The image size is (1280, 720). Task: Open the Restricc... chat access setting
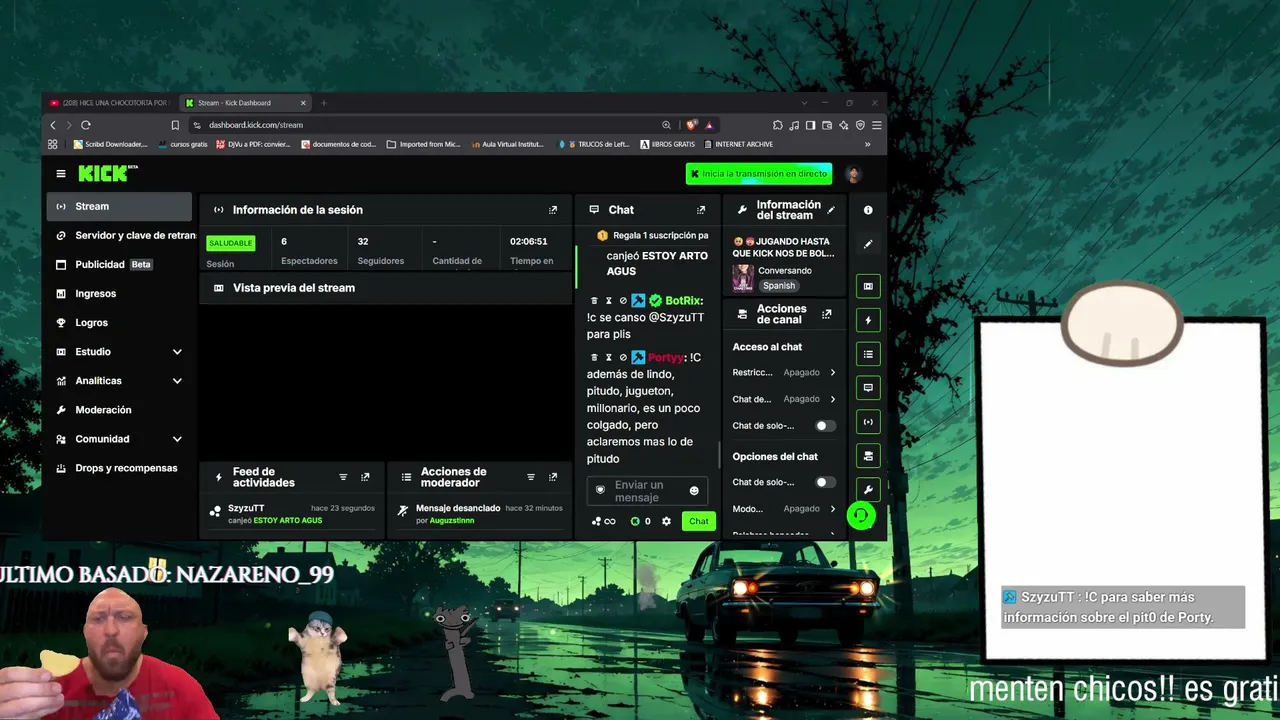tap(784, 372)
